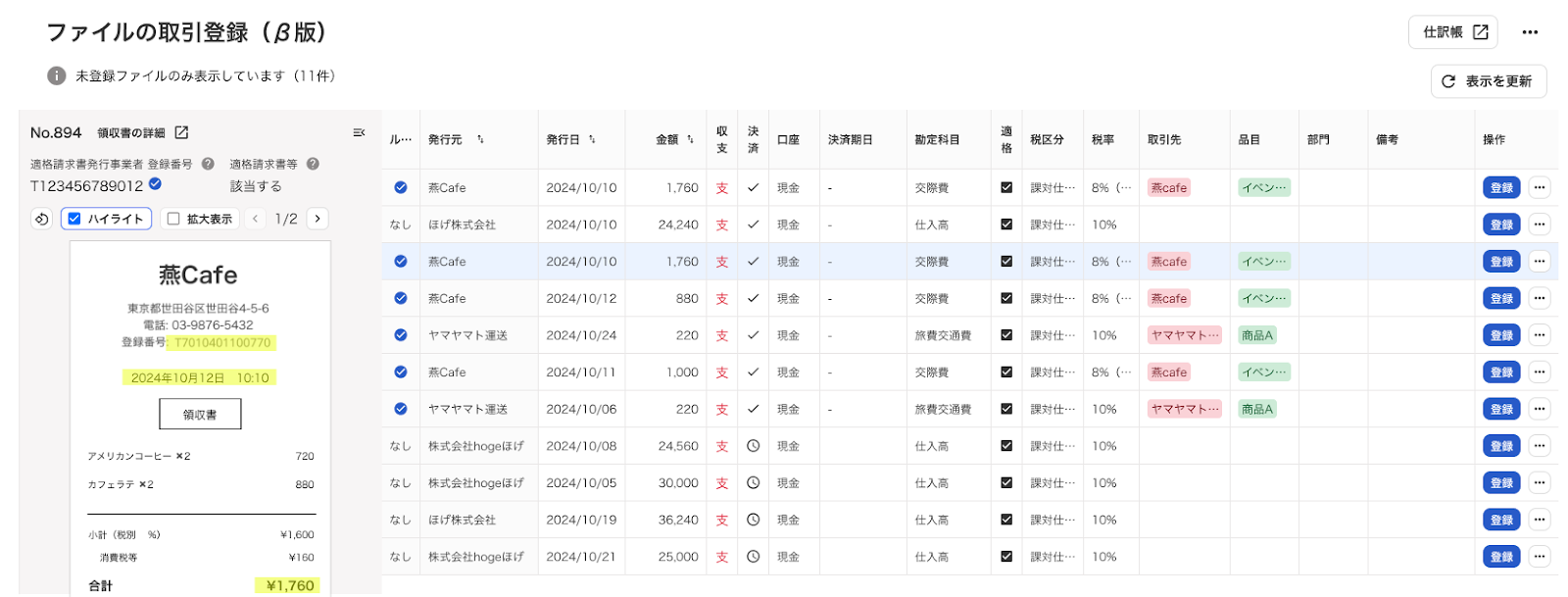1568x597 pixels.
Task: Open more actions for 2024/10/12 row
Action: (1540, 298)
